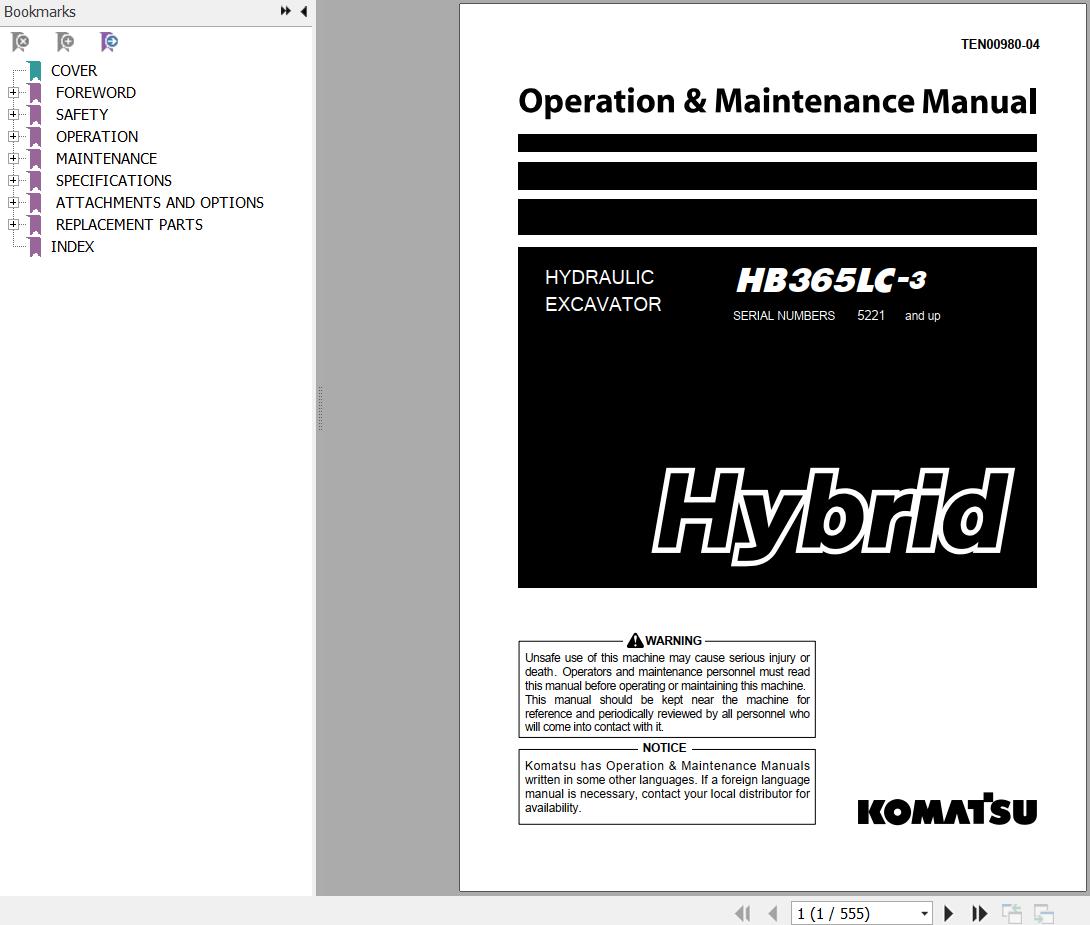Collapse the Bookmarks panel arrow

pos(304,11)
